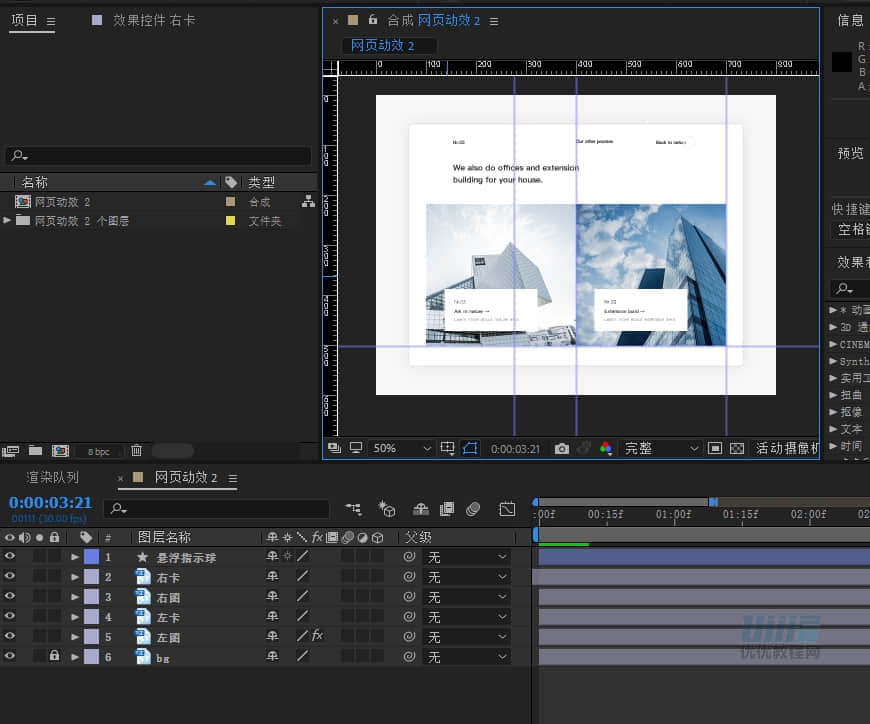The width and height of the screenshot is (870, 724).
Task: Open the composition flowchart mini icon in timeline
Action: pyautogui.click(x=353, y=509)
